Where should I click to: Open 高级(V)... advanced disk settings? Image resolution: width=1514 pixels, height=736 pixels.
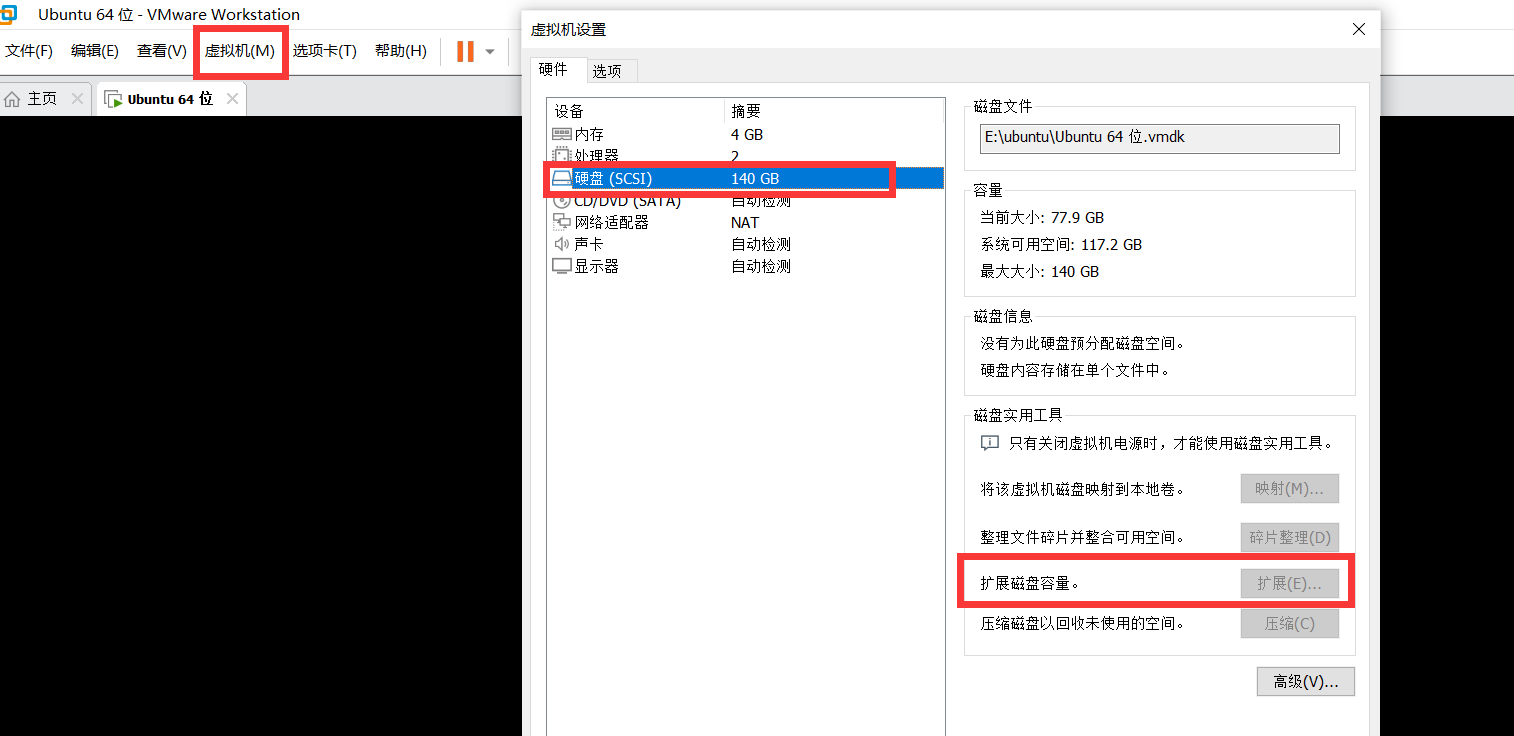(x=1306, y=682)
